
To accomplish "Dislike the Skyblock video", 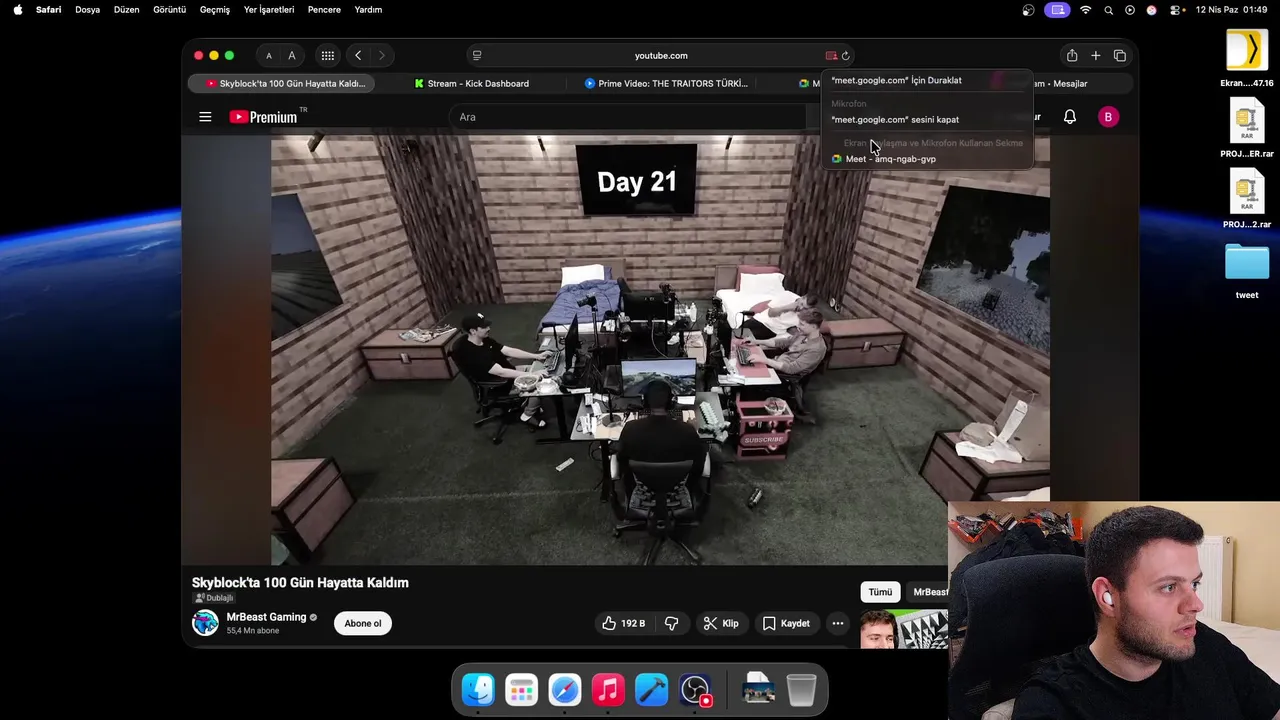I will [672, 623].
